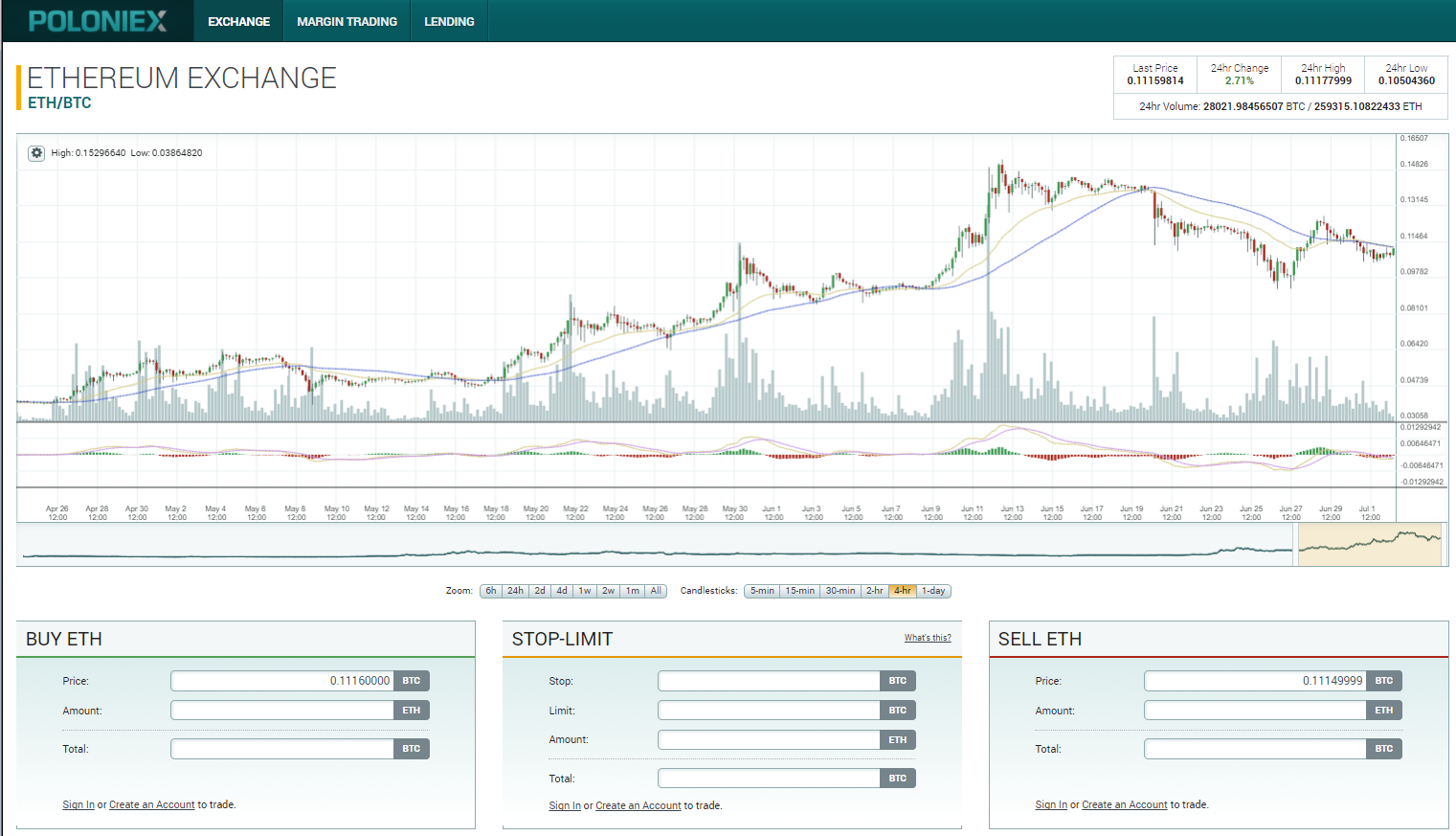This screenshot has width=1456, height=836.
Task: Click Sign In under Sell ETH
Action: coord(1051,805)
